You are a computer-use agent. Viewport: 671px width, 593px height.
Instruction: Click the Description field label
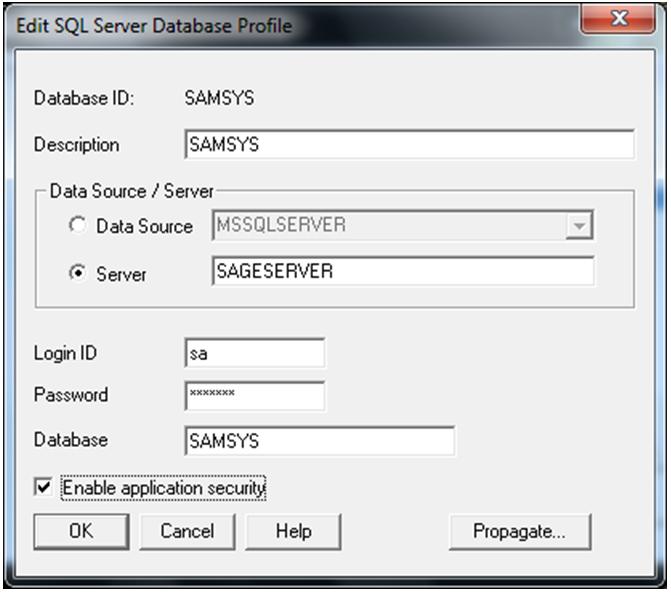(x=77, y=145)
